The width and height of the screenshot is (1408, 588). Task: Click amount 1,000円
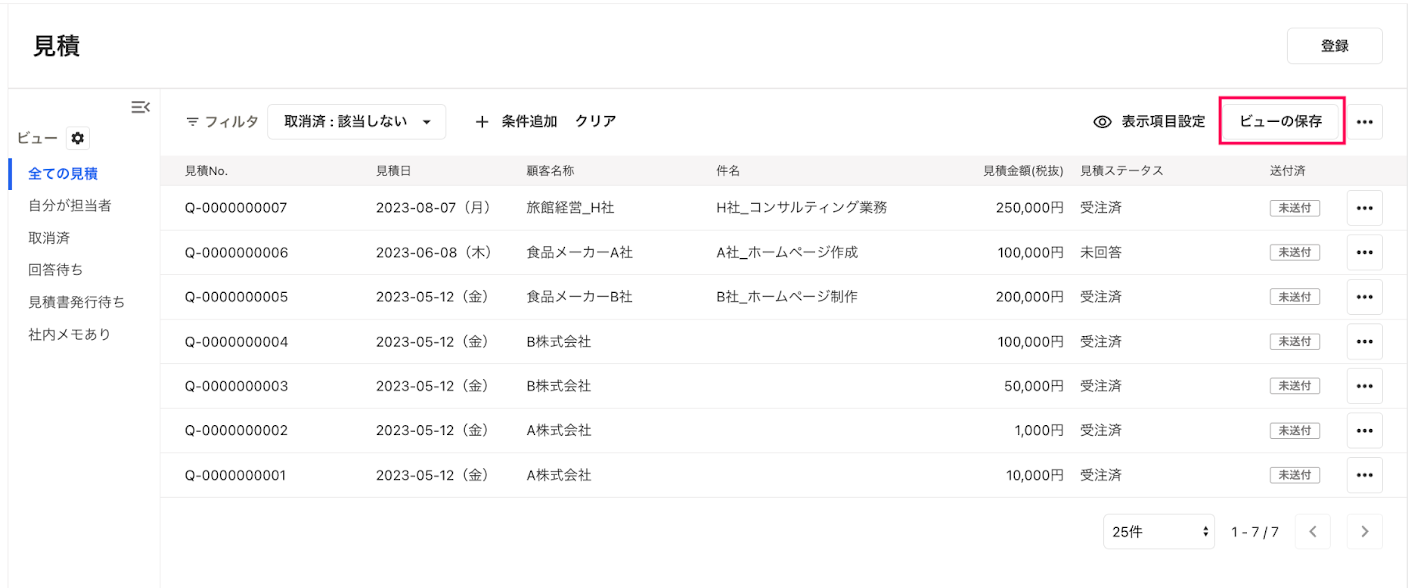tap(1038, 430)
